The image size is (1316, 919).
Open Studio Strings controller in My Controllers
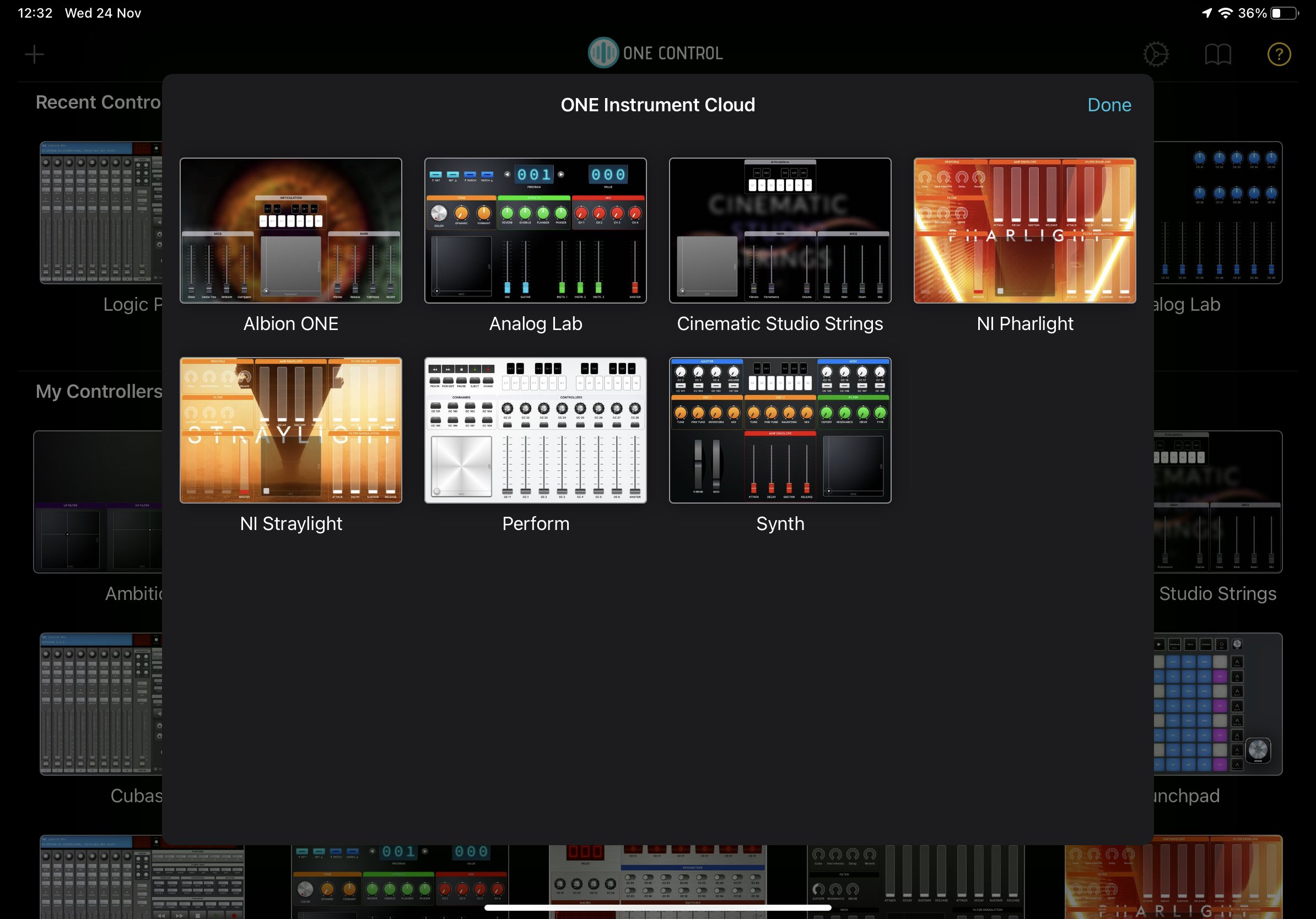[1217, 502]
